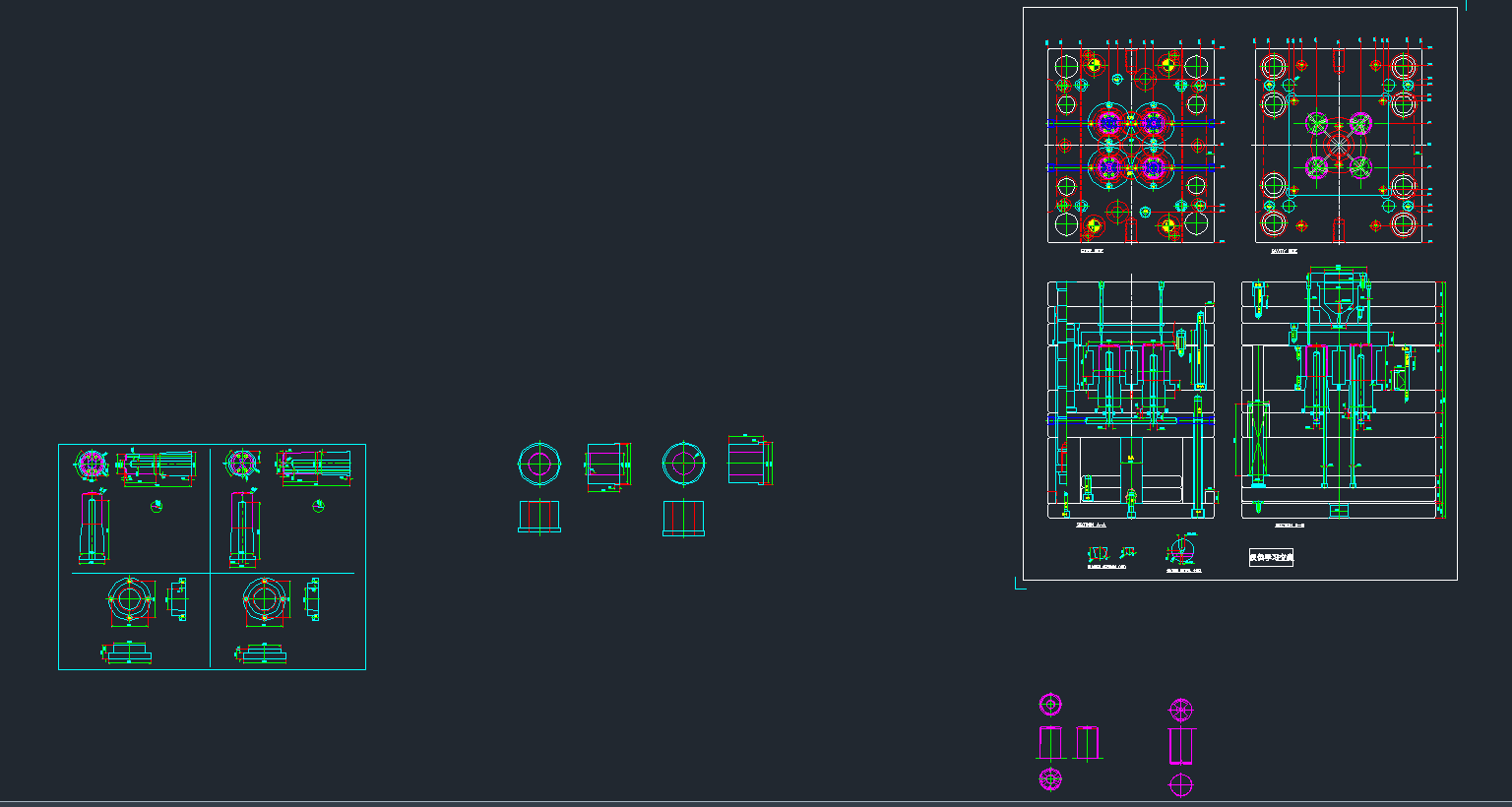Click the CAVITY SIDE label text
Image resolution: width=1512 pixels, height=807 pixels.
coord(1284,251)
